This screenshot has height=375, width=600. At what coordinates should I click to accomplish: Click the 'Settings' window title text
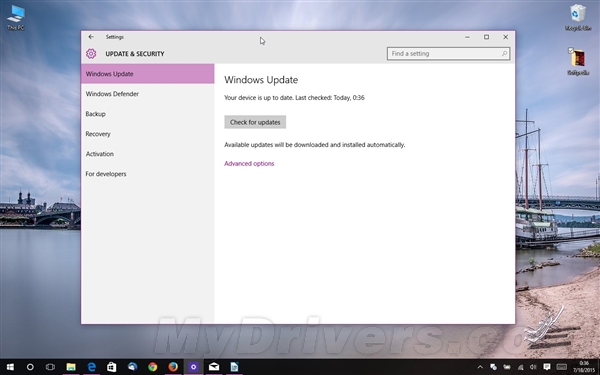tap(115, 37)
